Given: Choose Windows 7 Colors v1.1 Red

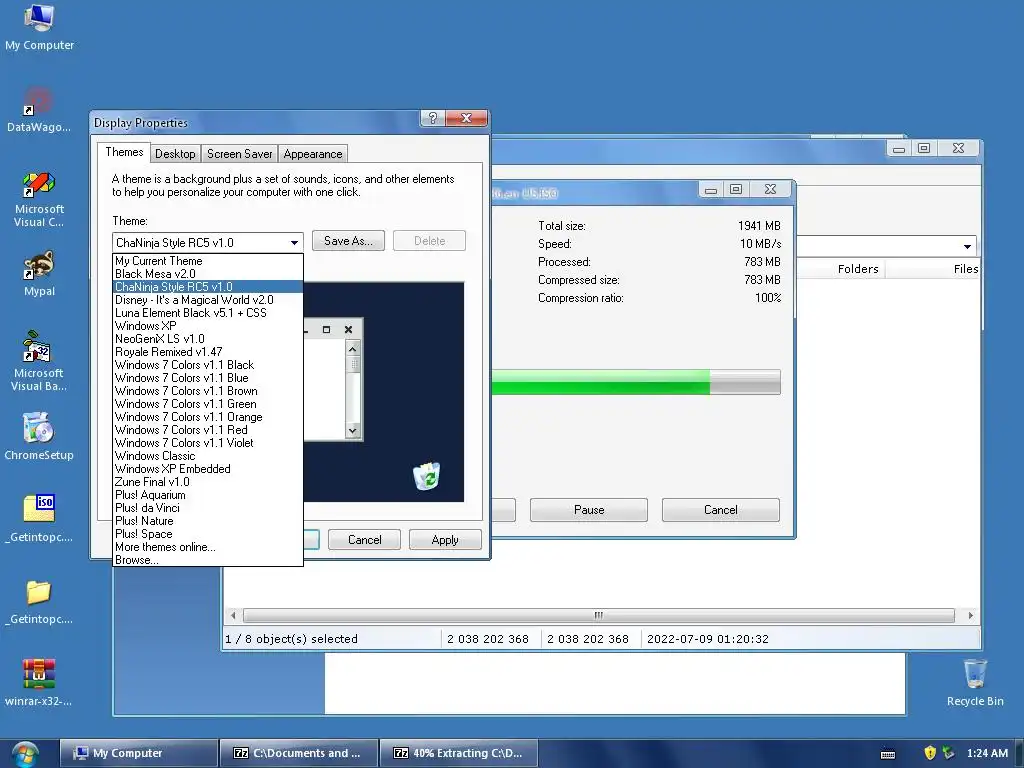Looking at the screenshot, I should pyautogui.click(x=208, y=430).
